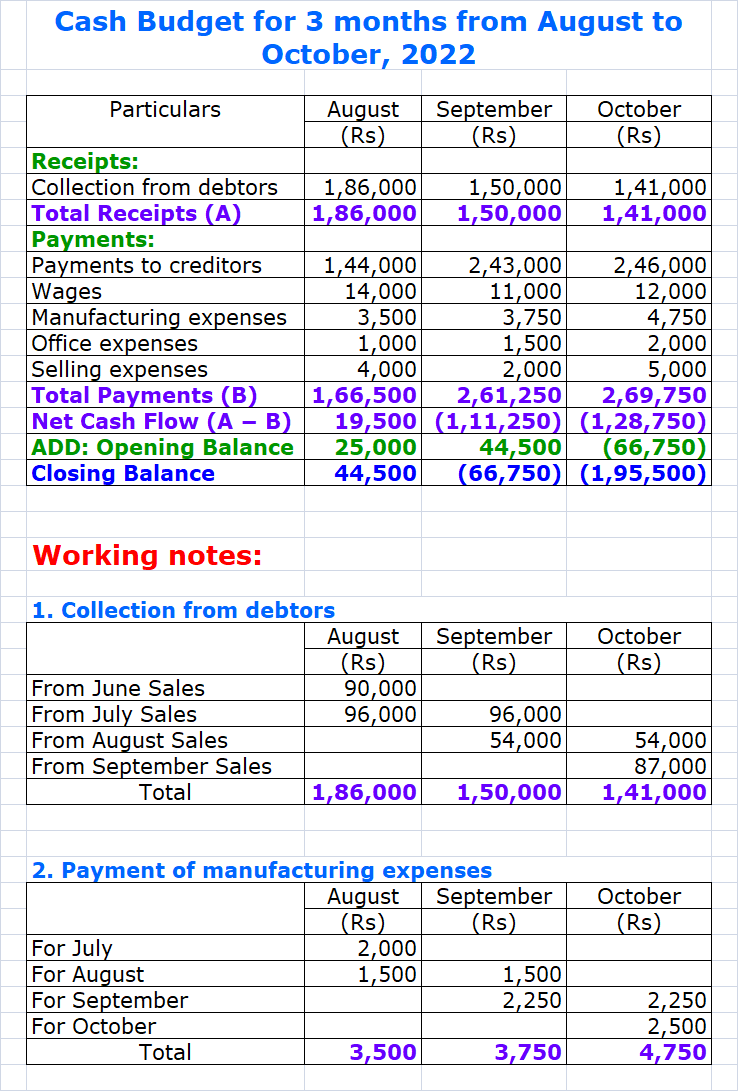Click Total Payments August value 1,66,500
Image resolution: width=738 pixels, height=1091 pixels.
(364, 395)
